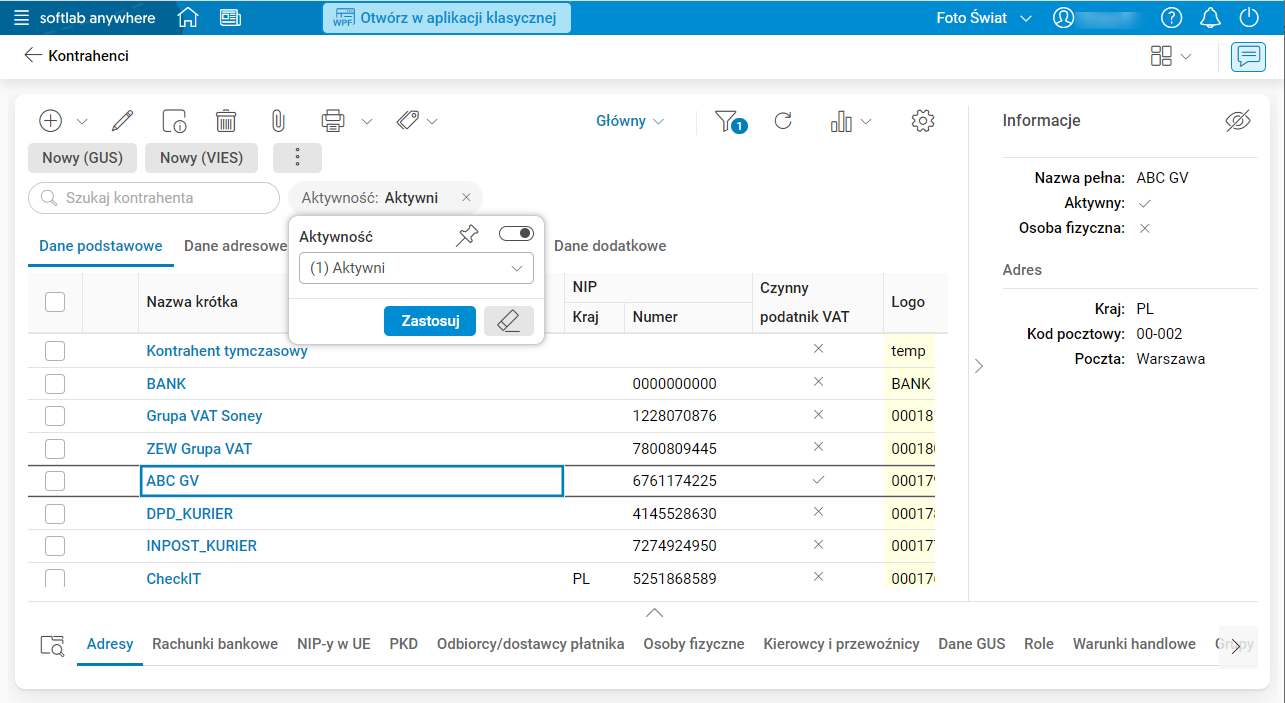
Task: Click the eraser clear filter button
Action: click(508, 321)
